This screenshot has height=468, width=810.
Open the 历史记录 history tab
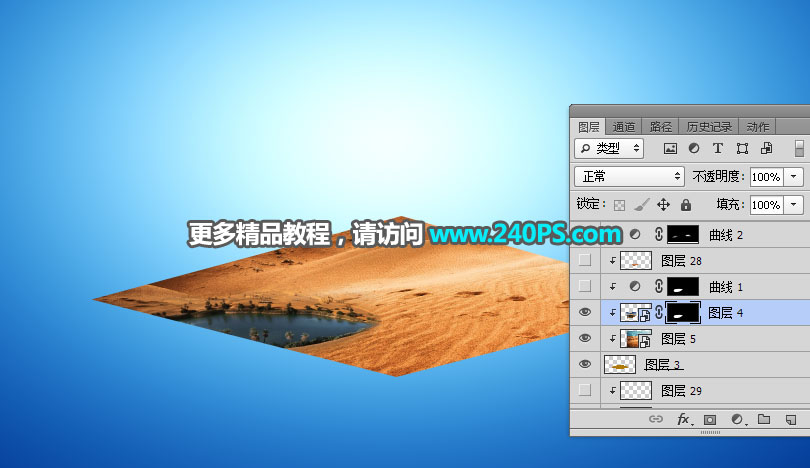[708, 127]
